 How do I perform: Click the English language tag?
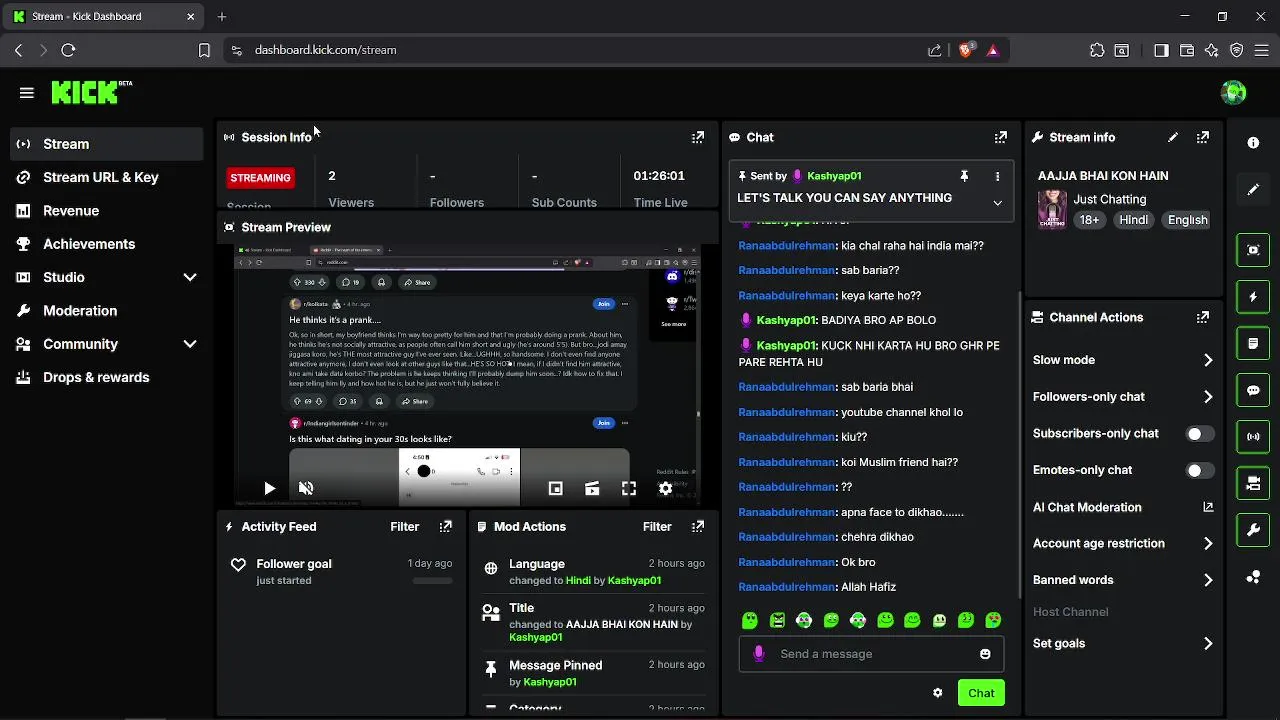tap(1188, 220)
